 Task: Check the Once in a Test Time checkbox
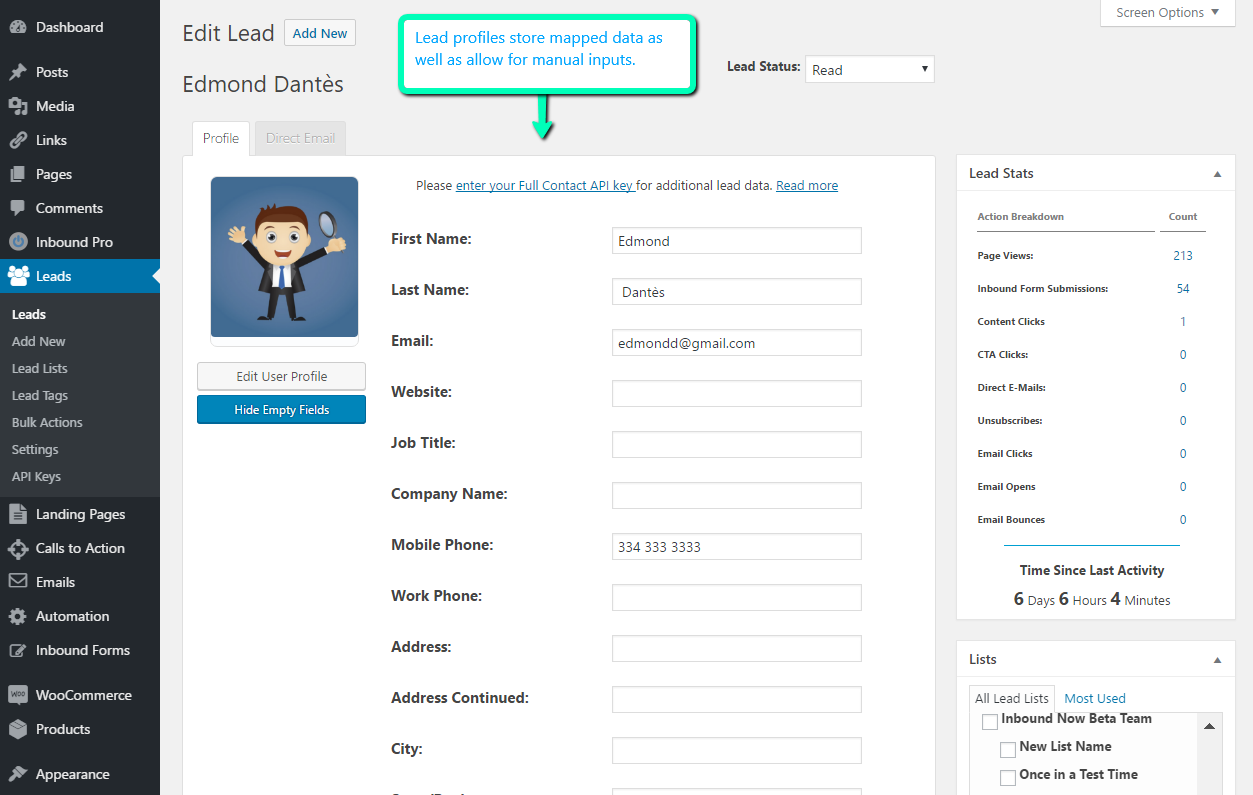click(1008, 778)
